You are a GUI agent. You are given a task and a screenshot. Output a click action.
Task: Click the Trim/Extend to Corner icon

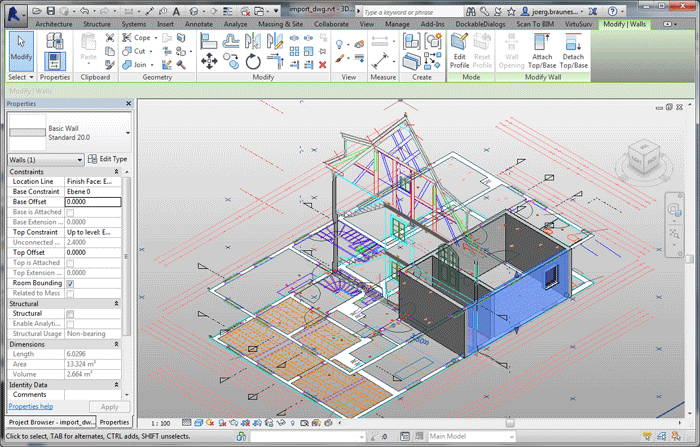click(x=275, y=61)
